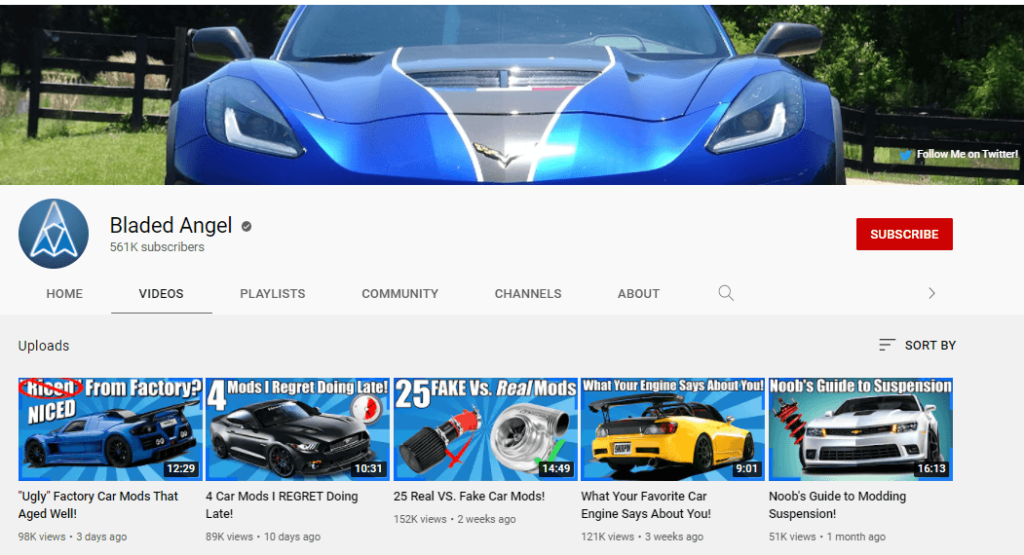
Task: Select the PLAYLISTS tab
Action: coord(272,294)
